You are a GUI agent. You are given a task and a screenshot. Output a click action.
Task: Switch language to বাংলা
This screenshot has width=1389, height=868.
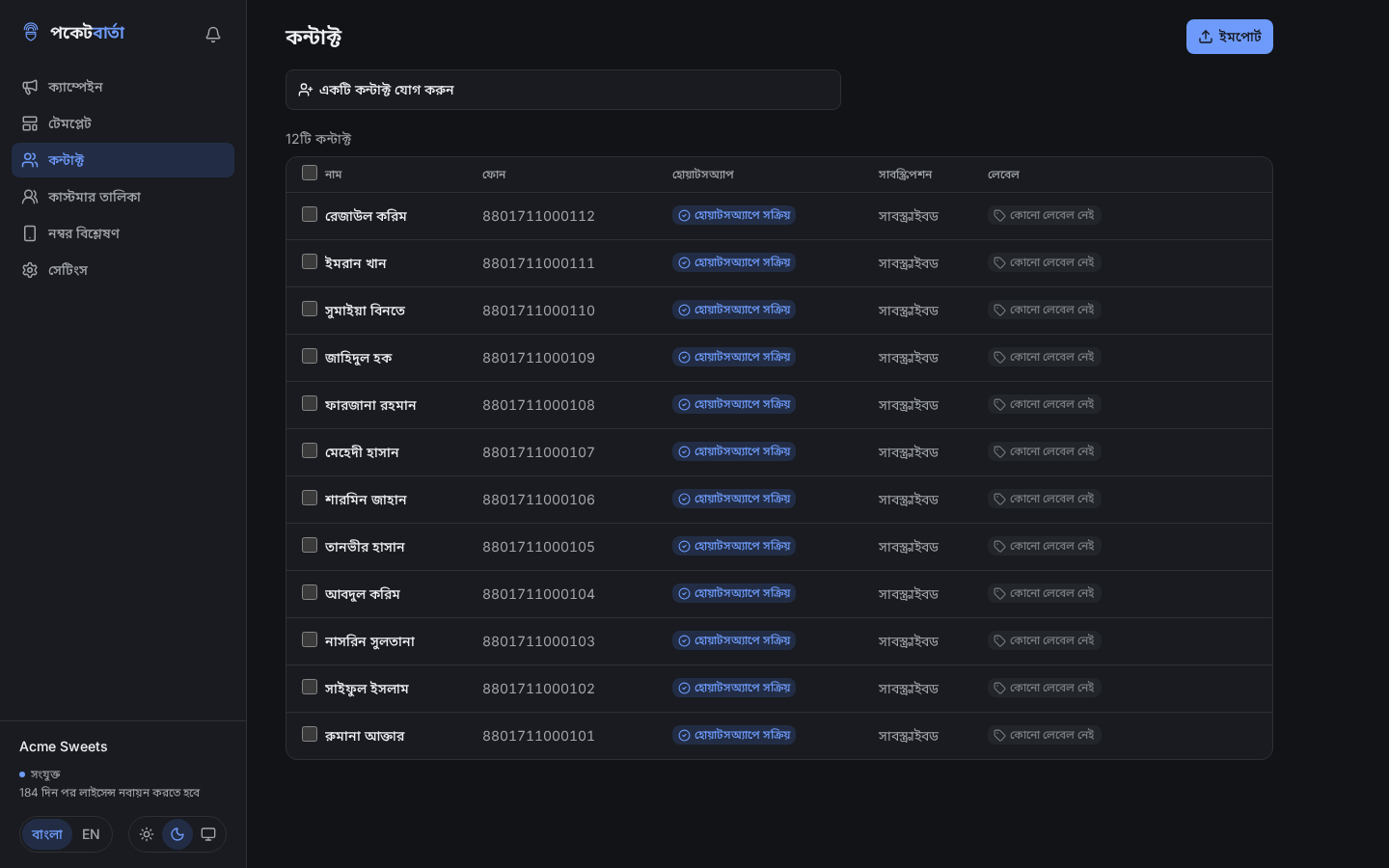tap(47, 834)
